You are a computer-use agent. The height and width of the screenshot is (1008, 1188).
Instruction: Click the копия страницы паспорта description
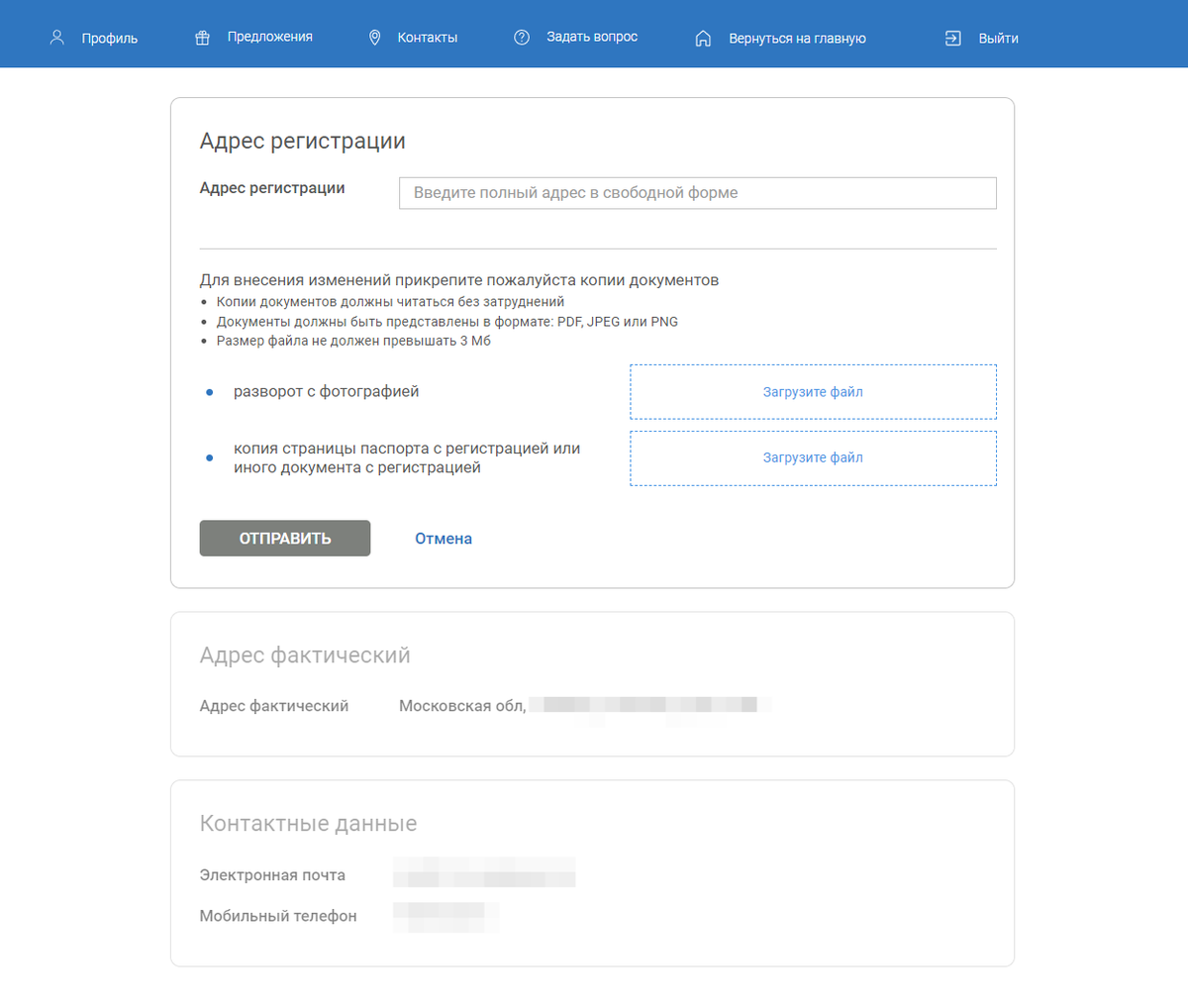407,457
